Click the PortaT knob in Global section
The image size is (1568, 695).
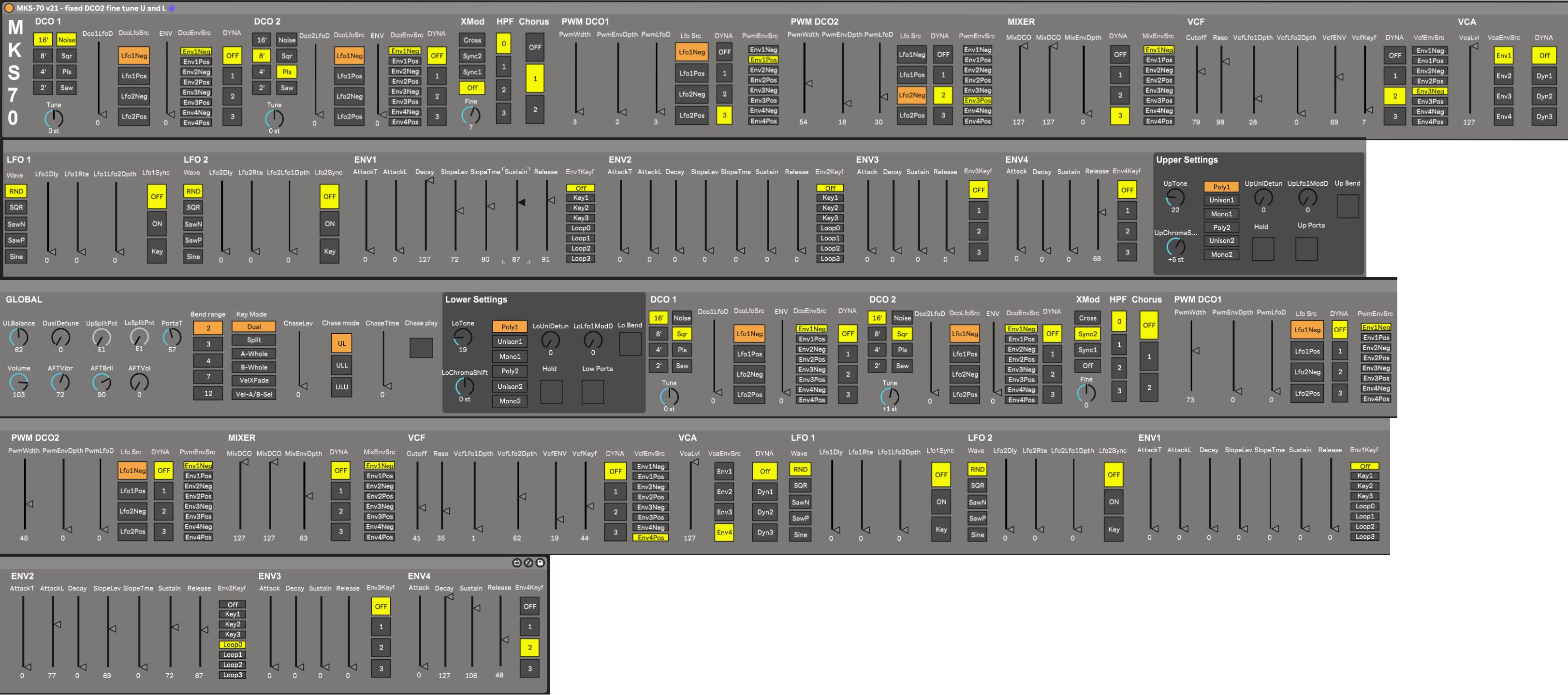coord(172,337)
